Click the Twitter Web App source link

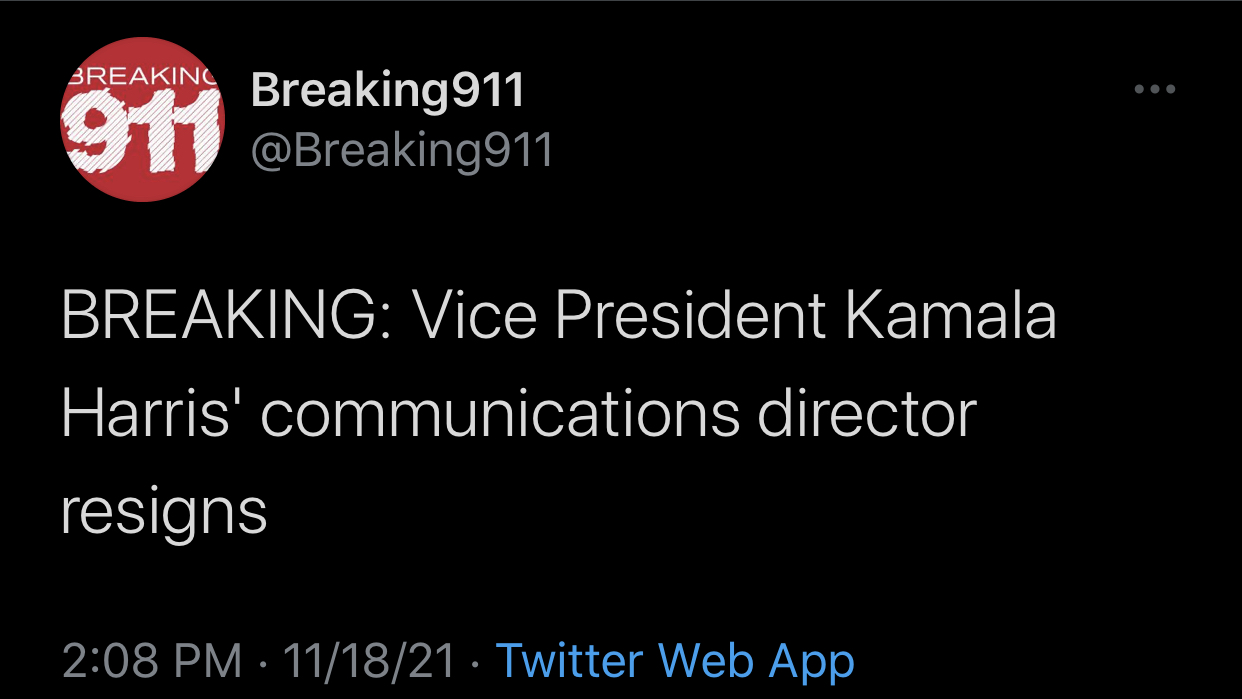coord(675,661)
